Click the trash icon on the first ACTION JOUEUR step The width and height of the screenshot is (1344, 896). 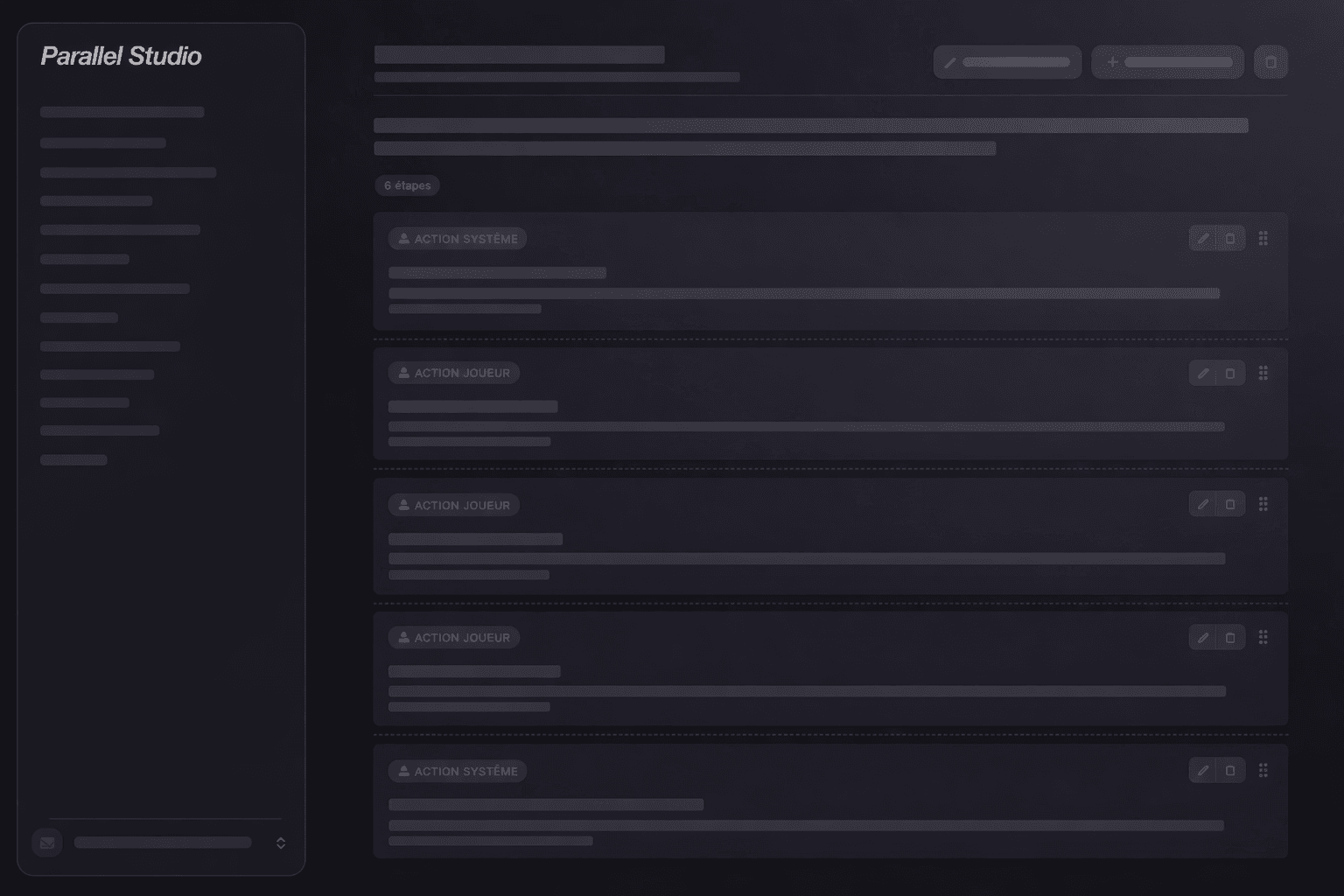(1230, 374)
